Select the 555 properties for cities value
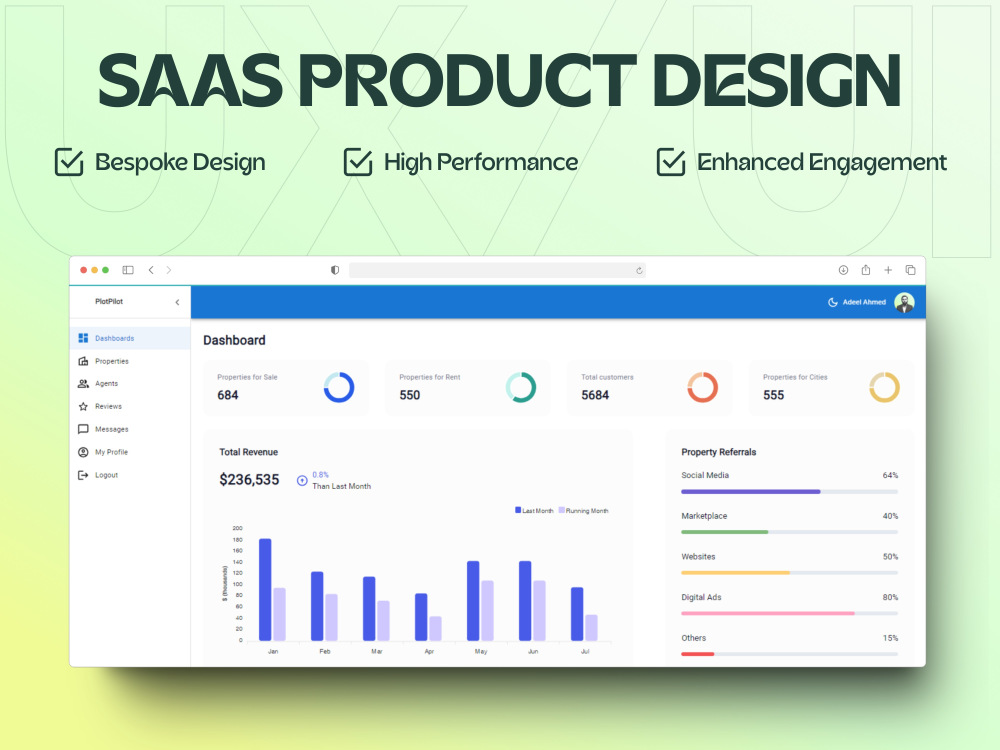This screenshot has height=750, width=1000. 774,395
